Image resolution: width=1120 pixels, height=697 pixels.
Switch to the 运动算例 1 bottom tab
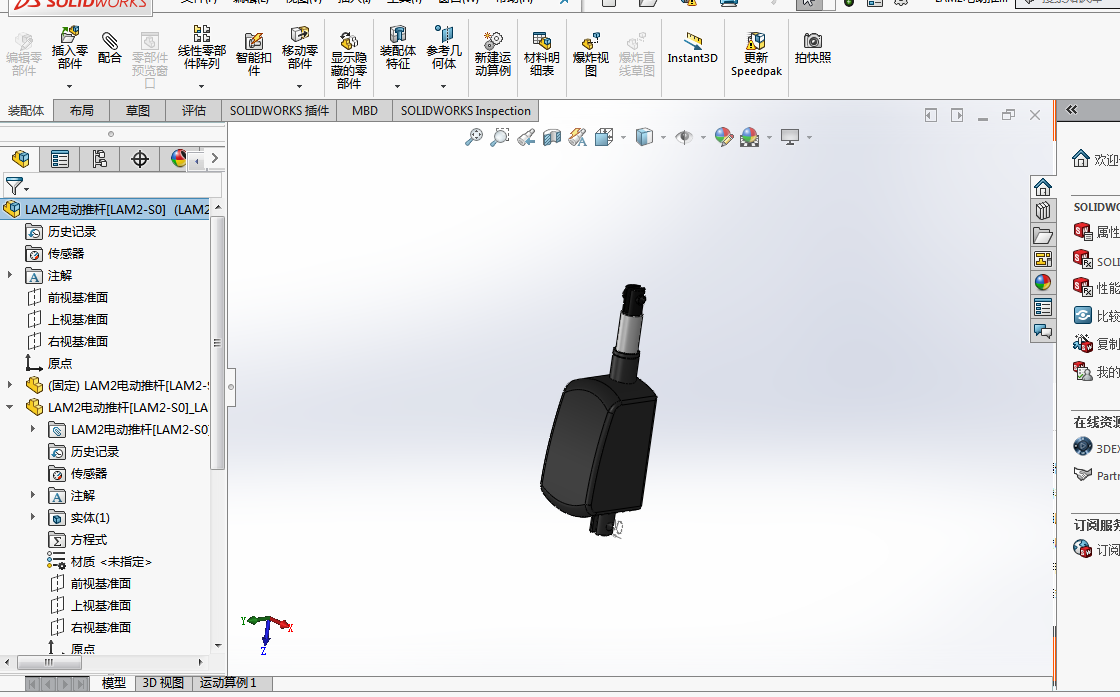click(x=229, y=683)
